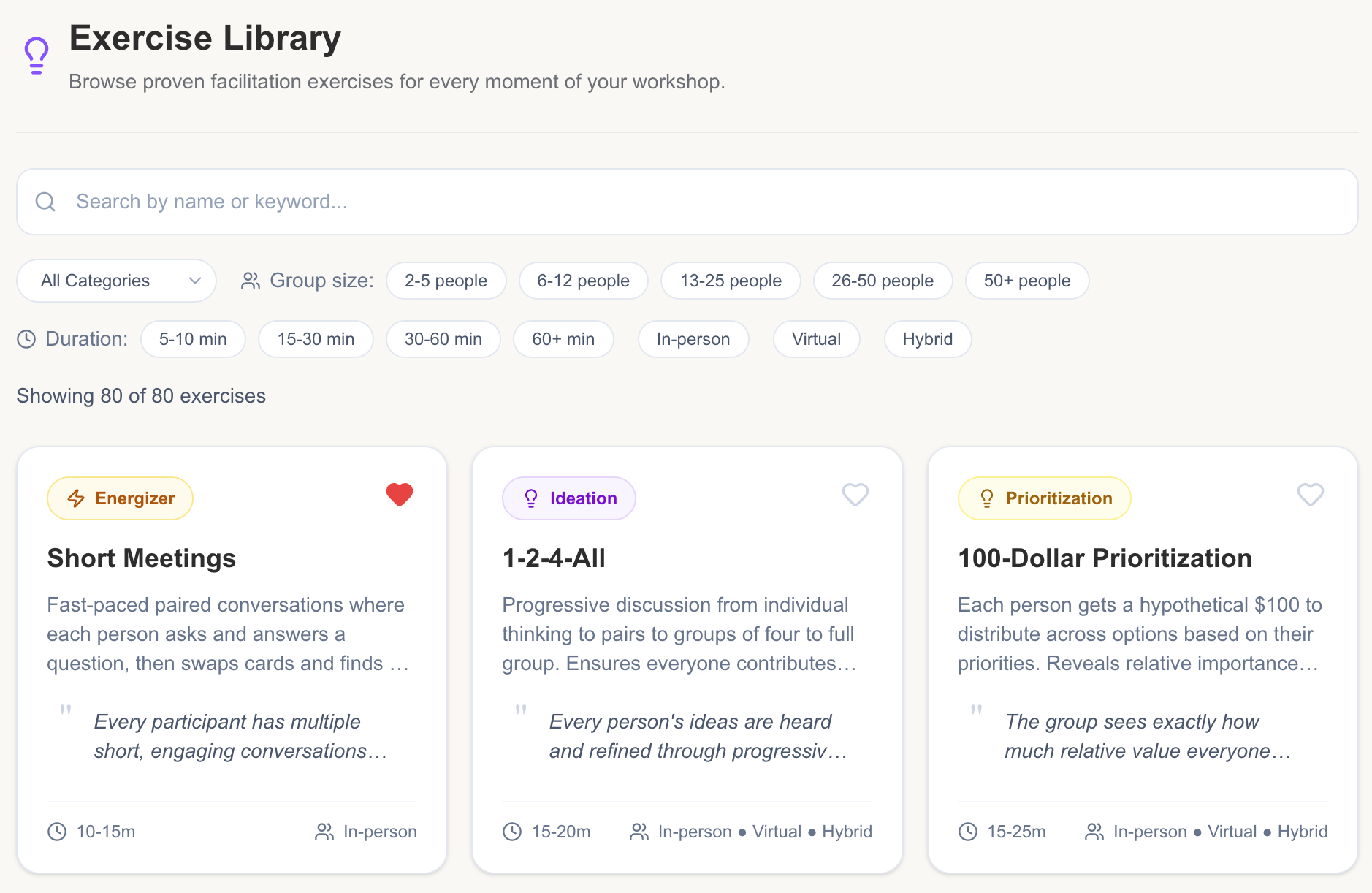Select the Ideation lightbulb badge on 1-2-4-All
Image resolution: width=1372 pixels, height=893 pixels.
[x=569, y=498]
